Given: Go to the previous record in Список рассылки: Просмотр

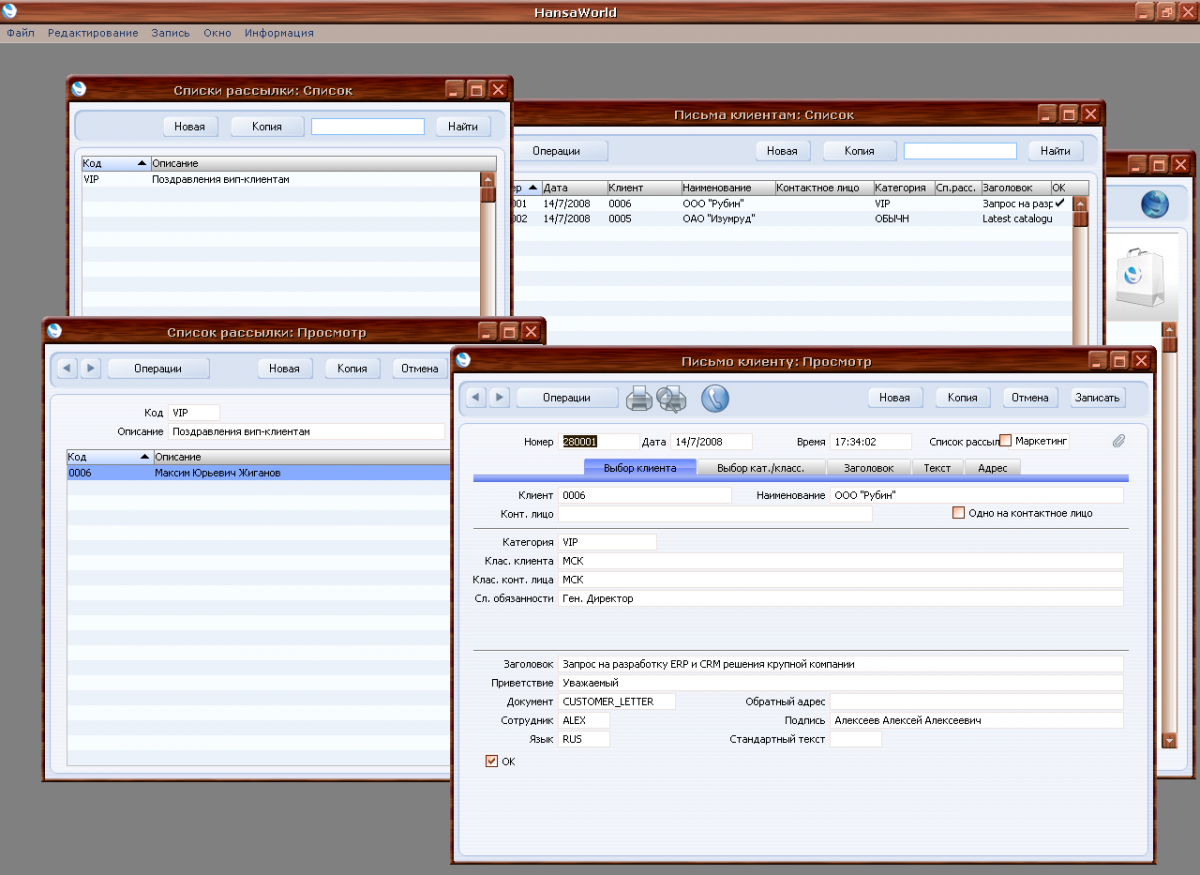Looking at the screenshot, I should 66,368.
